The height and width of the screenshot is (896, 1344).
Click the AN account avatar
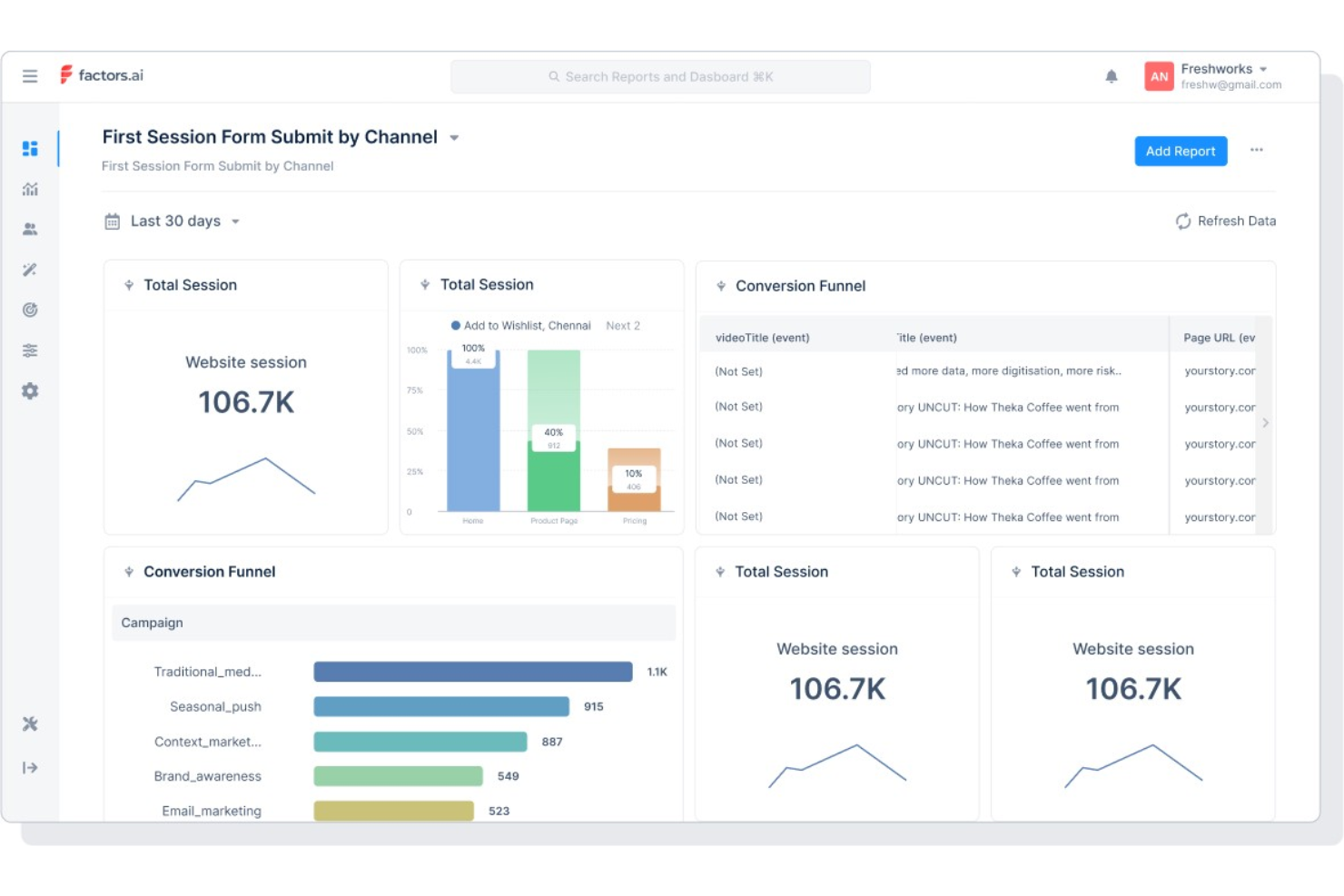click(1159, 76)
